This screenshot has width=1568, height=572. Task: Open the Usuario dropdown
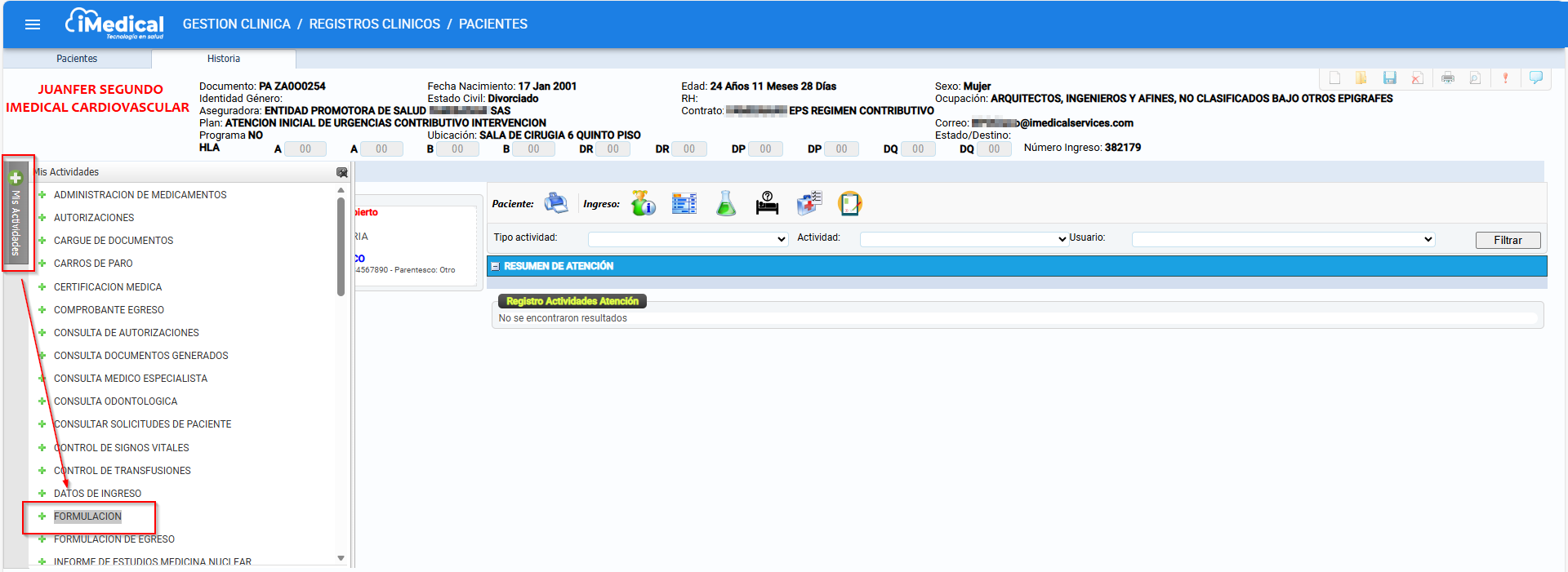1283,239
